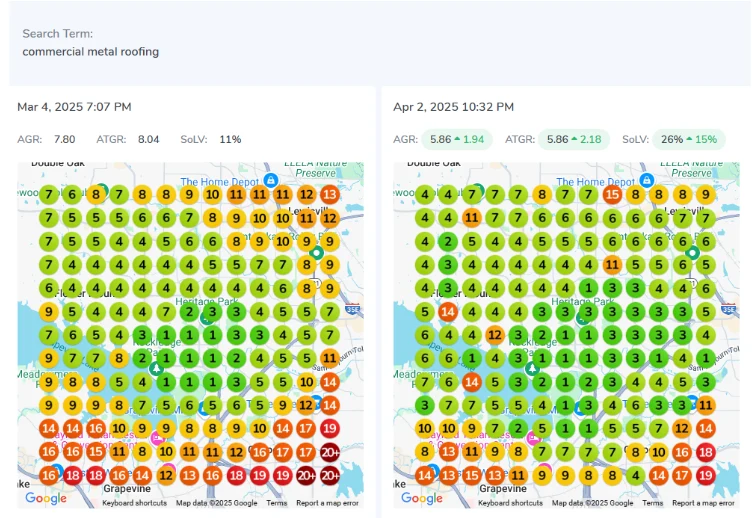Click the bottom-left 16 marker on March map
755x518 pixels.
(x=48, y=476)
